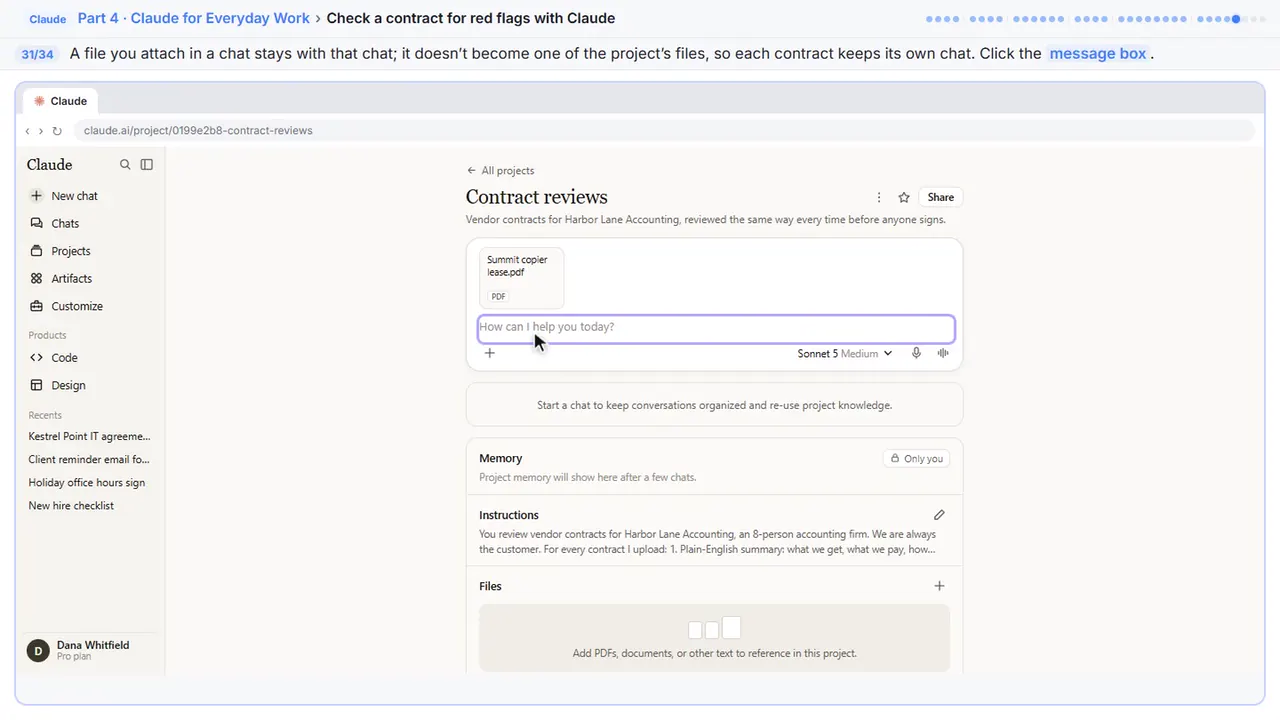The height and width of the screenshot is (720, 1280).
Task: Edit the project Instructions with pencil icon
Action: [939, 515]
